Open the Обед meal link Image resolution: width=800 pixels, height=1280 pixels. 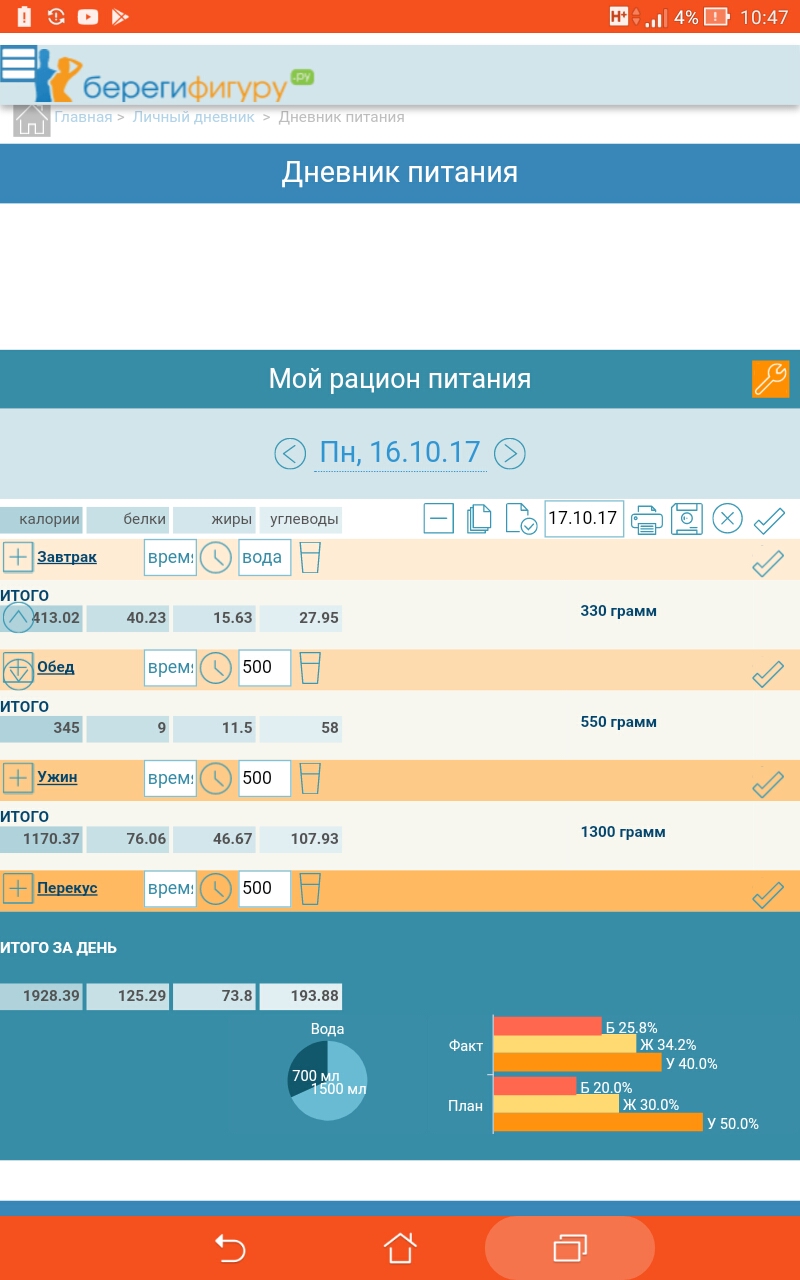pyautogui.click(x=56, y=667)
